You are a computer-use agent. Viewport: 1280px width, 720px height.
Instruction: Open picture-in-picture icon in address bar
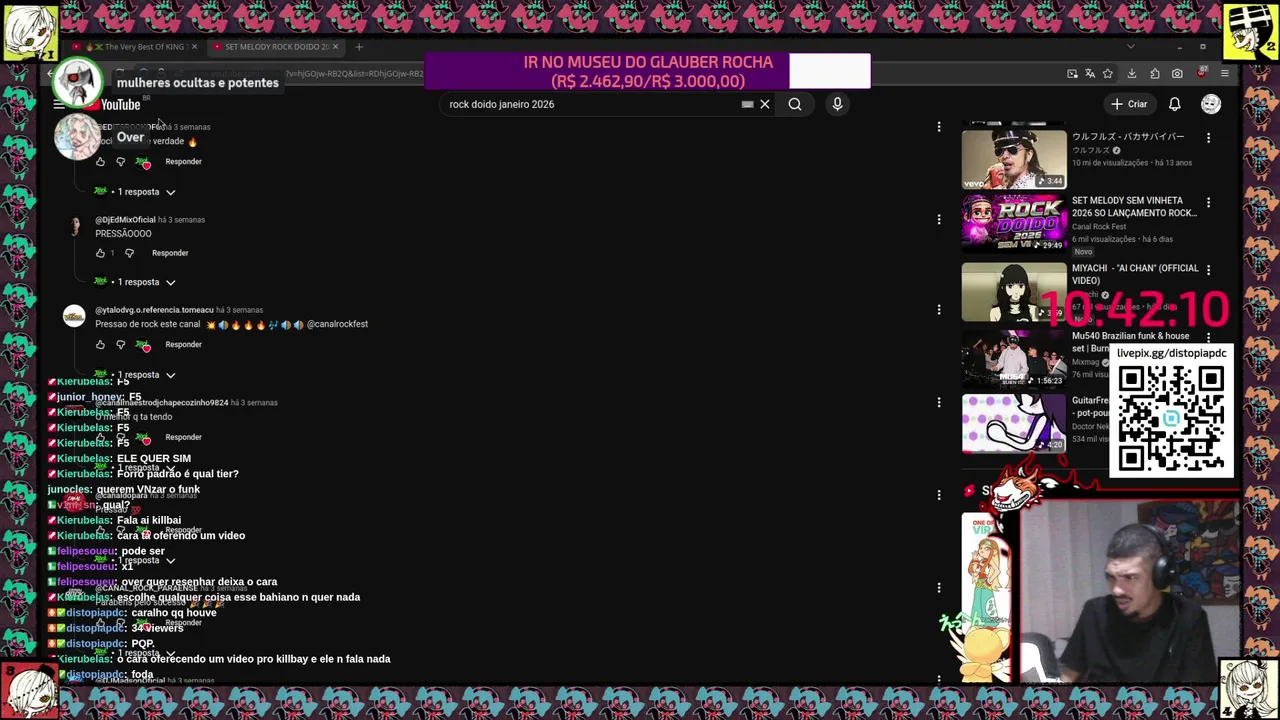1072,74
